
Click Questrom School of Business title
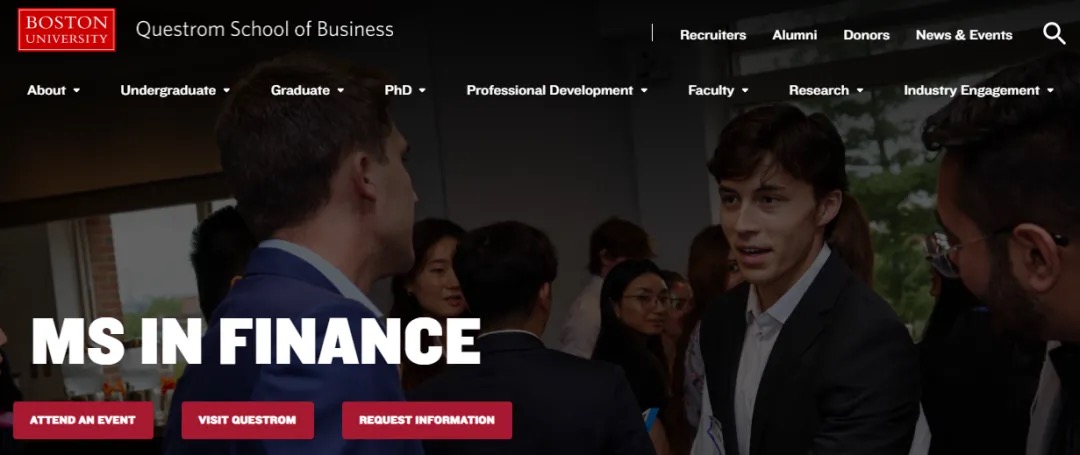[x=264, y=29]
